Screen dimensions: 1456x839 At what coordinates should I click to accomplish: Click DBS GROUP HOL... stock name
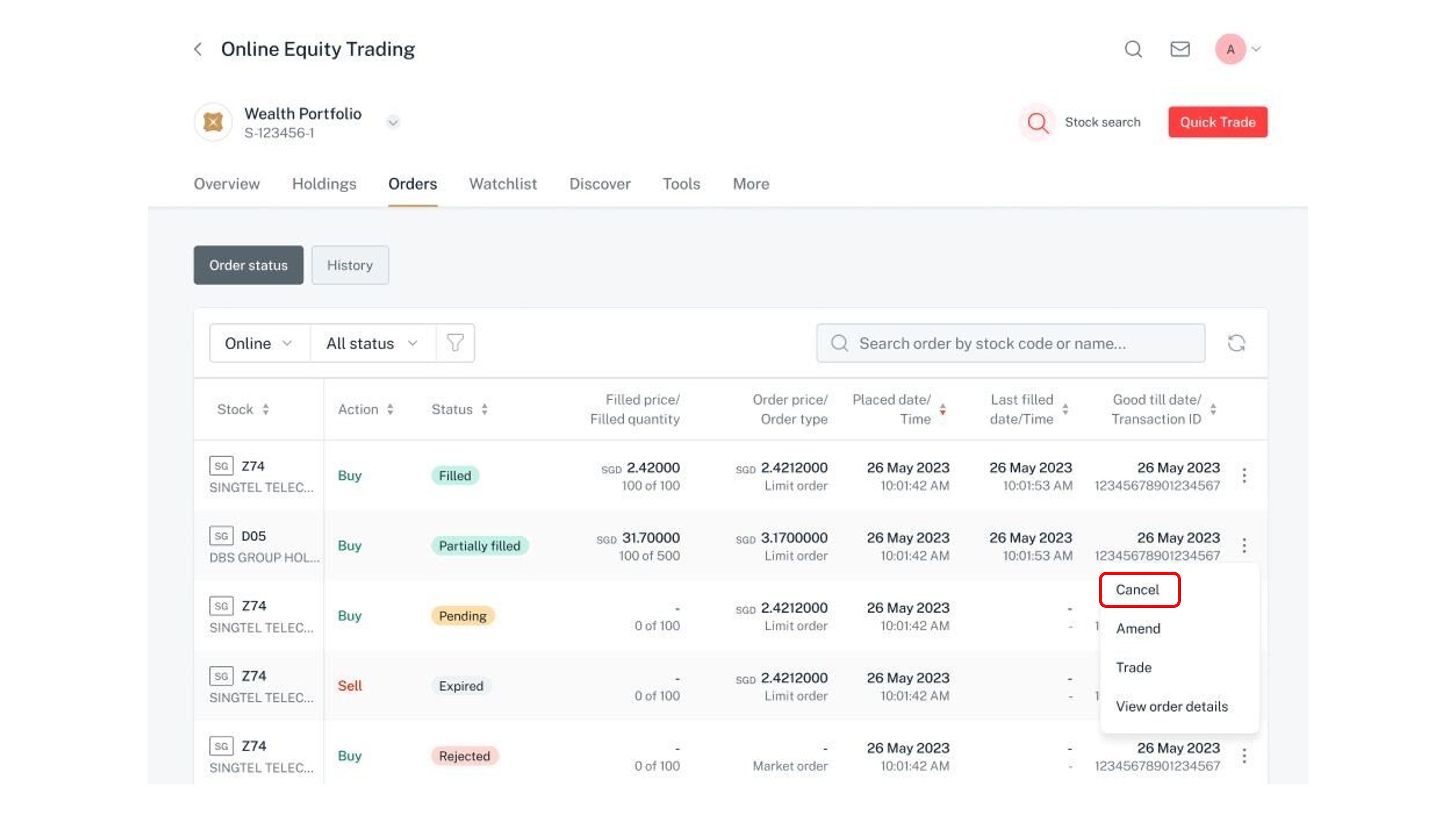click(x=264, y=557)
